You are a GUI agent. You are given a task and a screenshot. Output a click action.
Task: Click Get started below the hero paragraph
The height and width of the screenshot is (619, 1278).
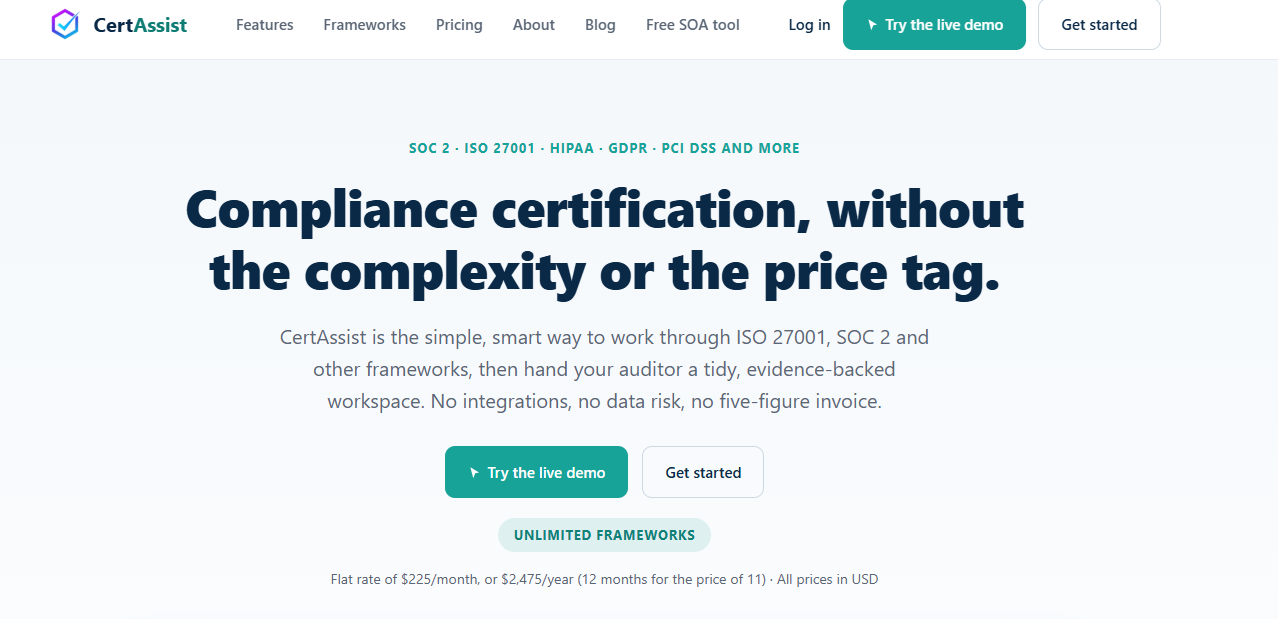(703, 472)
